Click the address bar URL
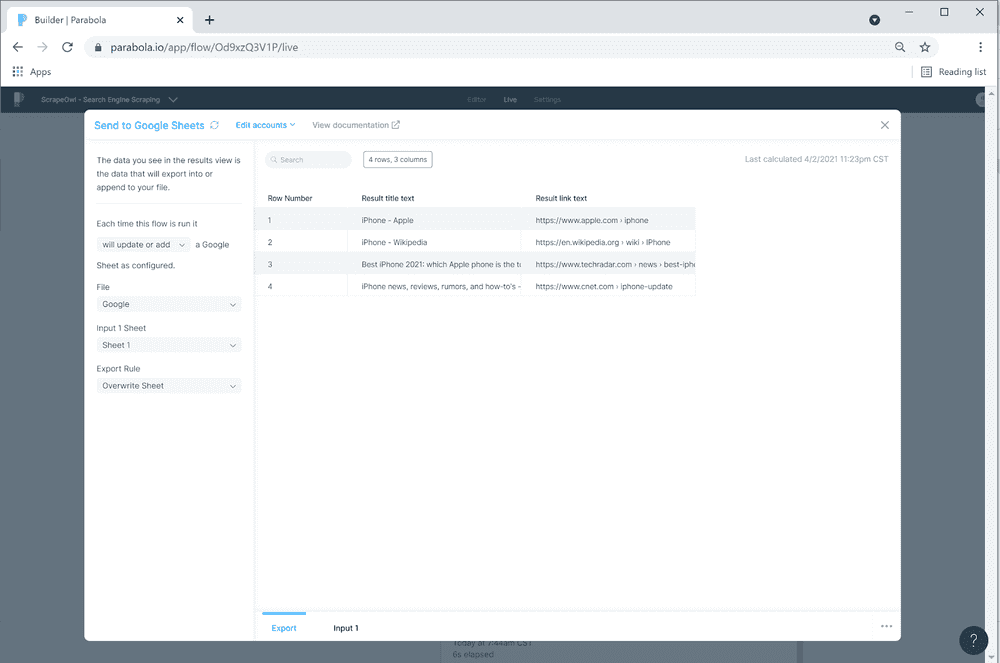The width and height of the screenshot is (1000, 663). (x=204, y=47)
